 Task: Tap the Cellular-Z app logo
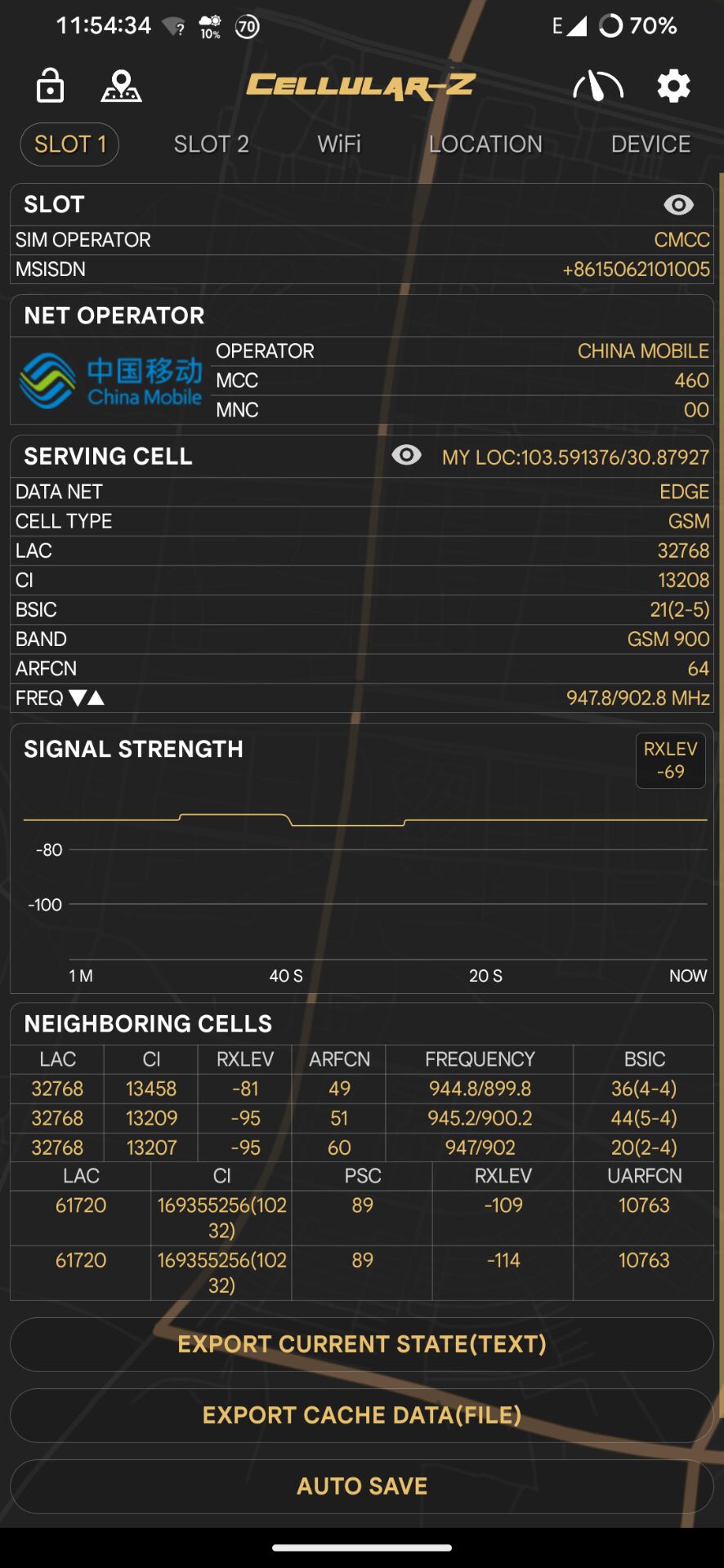point(361,86)
